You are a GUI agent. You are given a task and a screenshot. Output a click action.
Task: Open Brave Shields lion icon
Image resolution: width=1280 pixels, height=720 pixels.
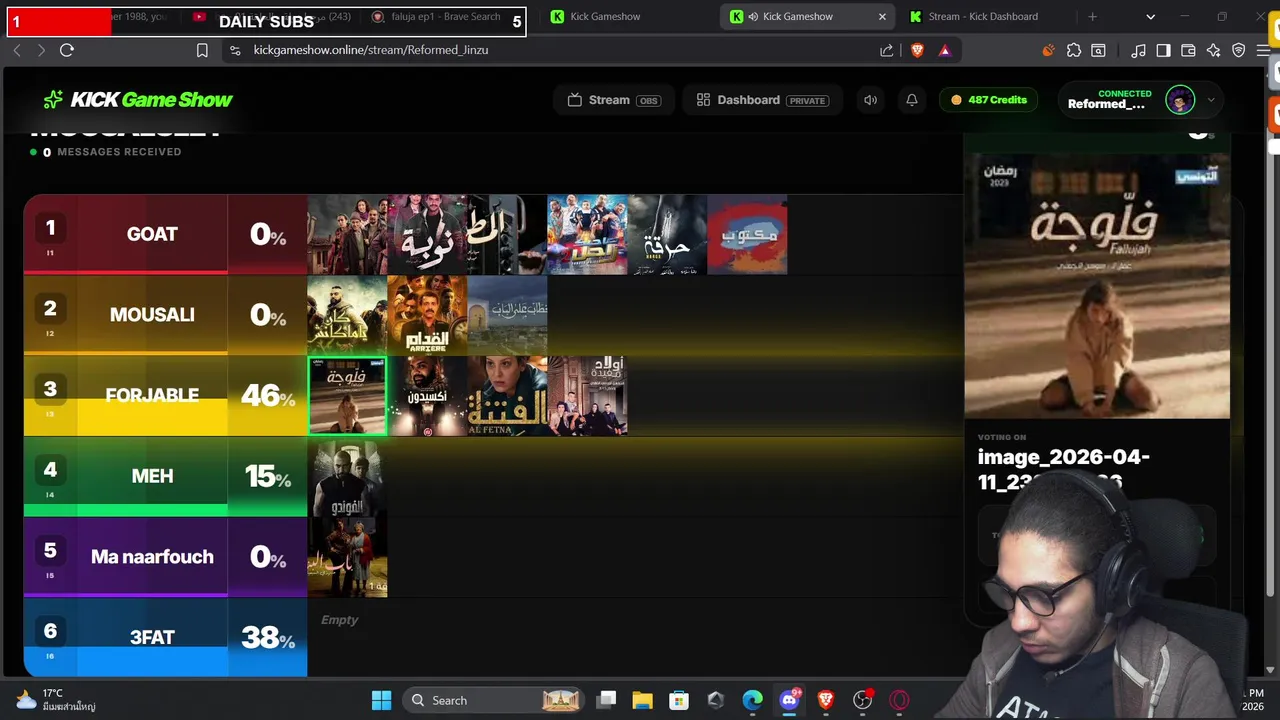tap(917, 50)
